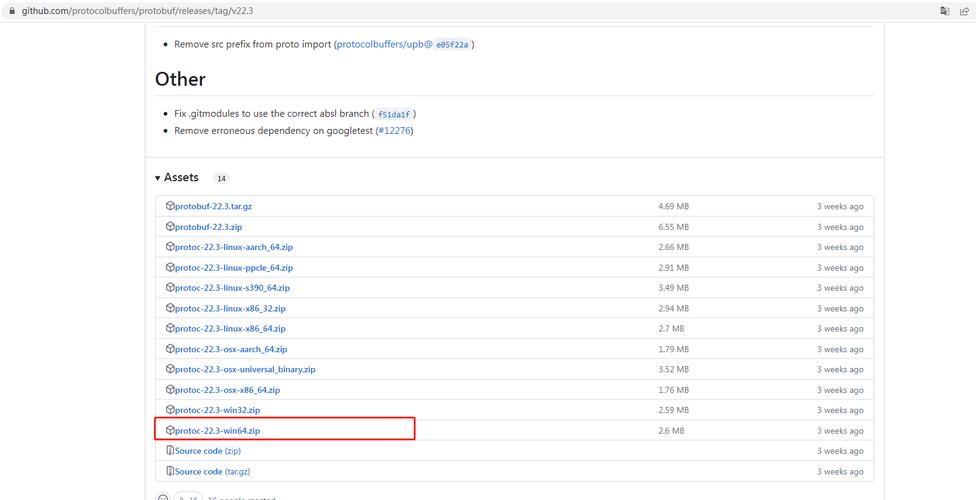Screen dimensions: 976x500
Task: Click the archive icon beside Source code (tar.gz)
Action: (170, 471)
